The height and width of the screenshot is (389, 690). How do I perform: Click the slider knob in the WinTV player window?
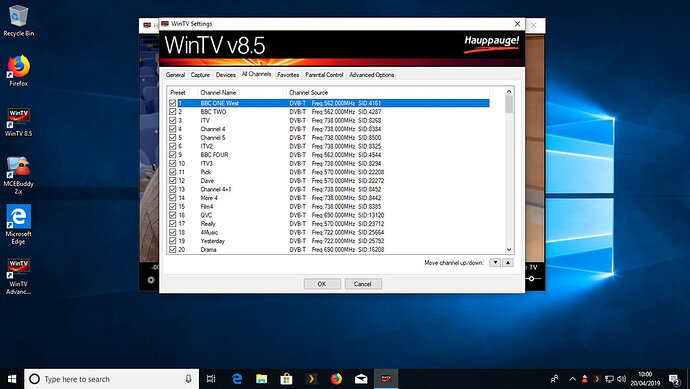coord(532,279)
